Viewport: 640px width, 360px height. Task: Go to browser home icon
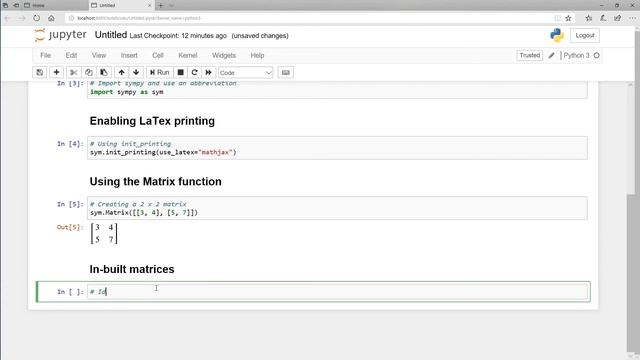coord(51,18)
